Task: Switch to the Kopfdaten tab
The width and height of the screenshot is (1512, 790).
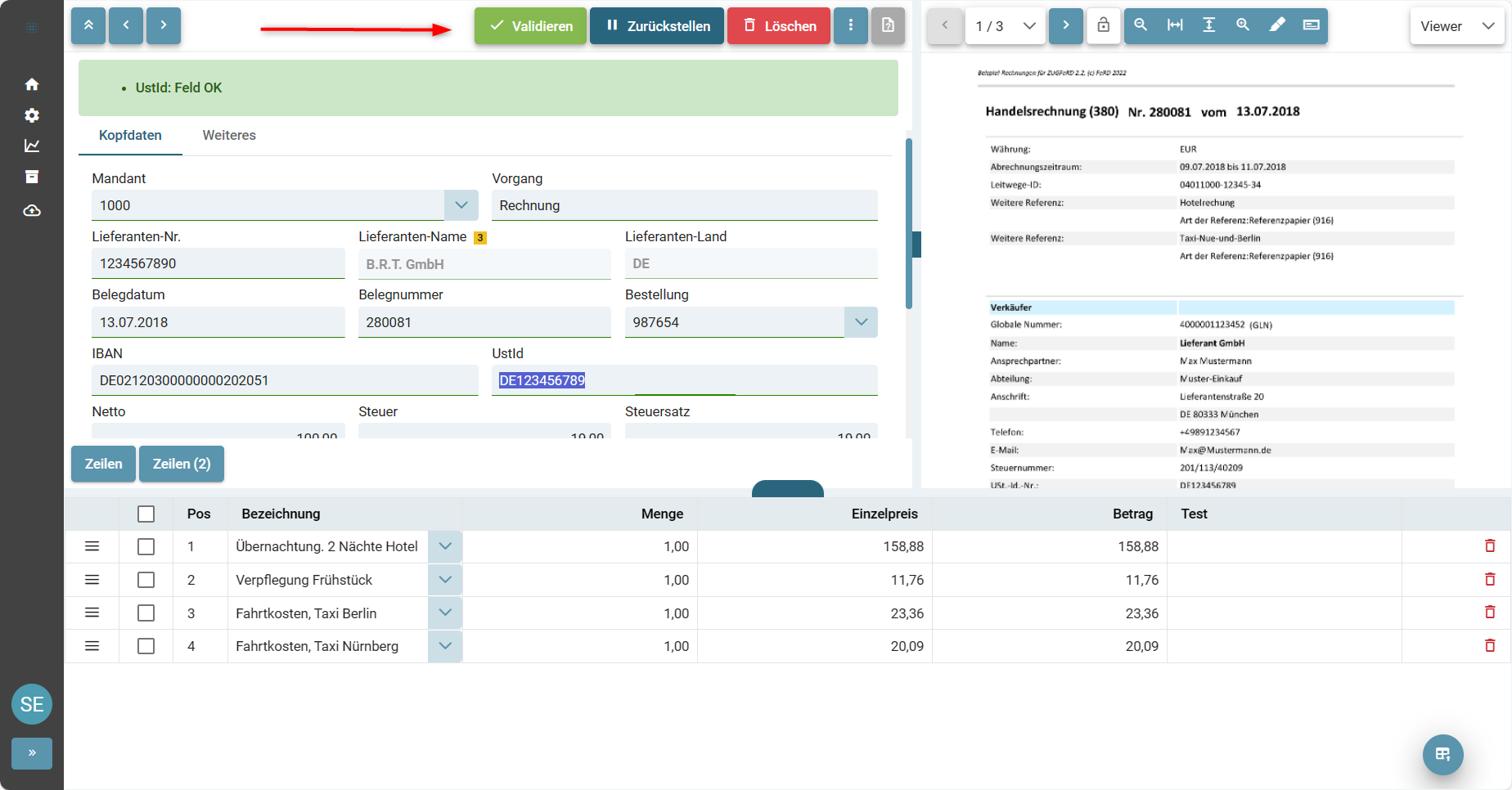Action: [x=130, y=136]
